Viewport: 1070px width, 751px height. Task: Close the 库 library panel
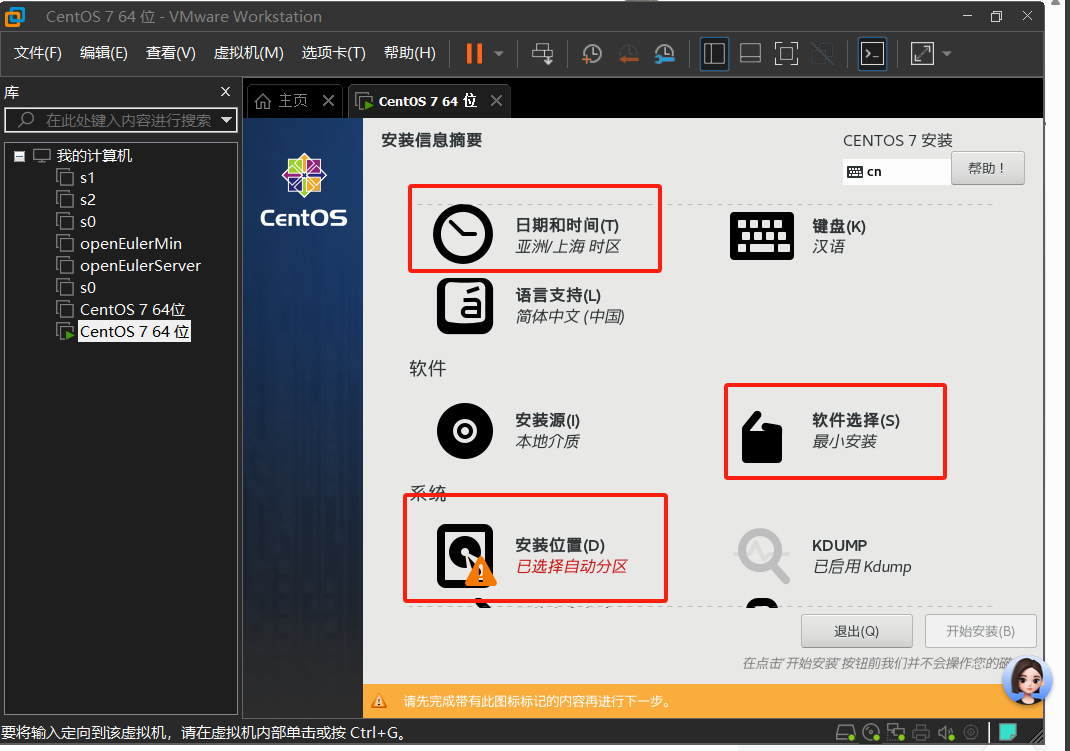[225, 91]
